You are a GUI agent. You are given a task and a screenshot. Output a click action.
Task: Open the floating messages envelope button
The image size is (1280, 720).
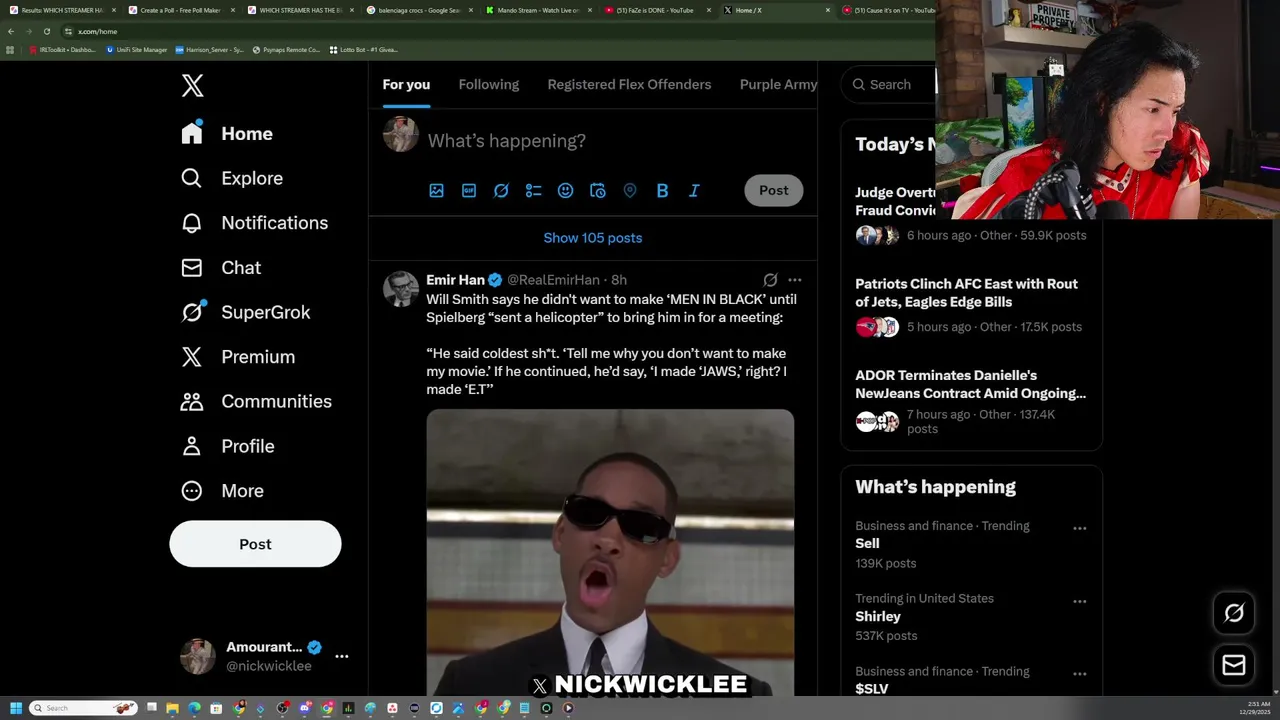[1234, 665]
